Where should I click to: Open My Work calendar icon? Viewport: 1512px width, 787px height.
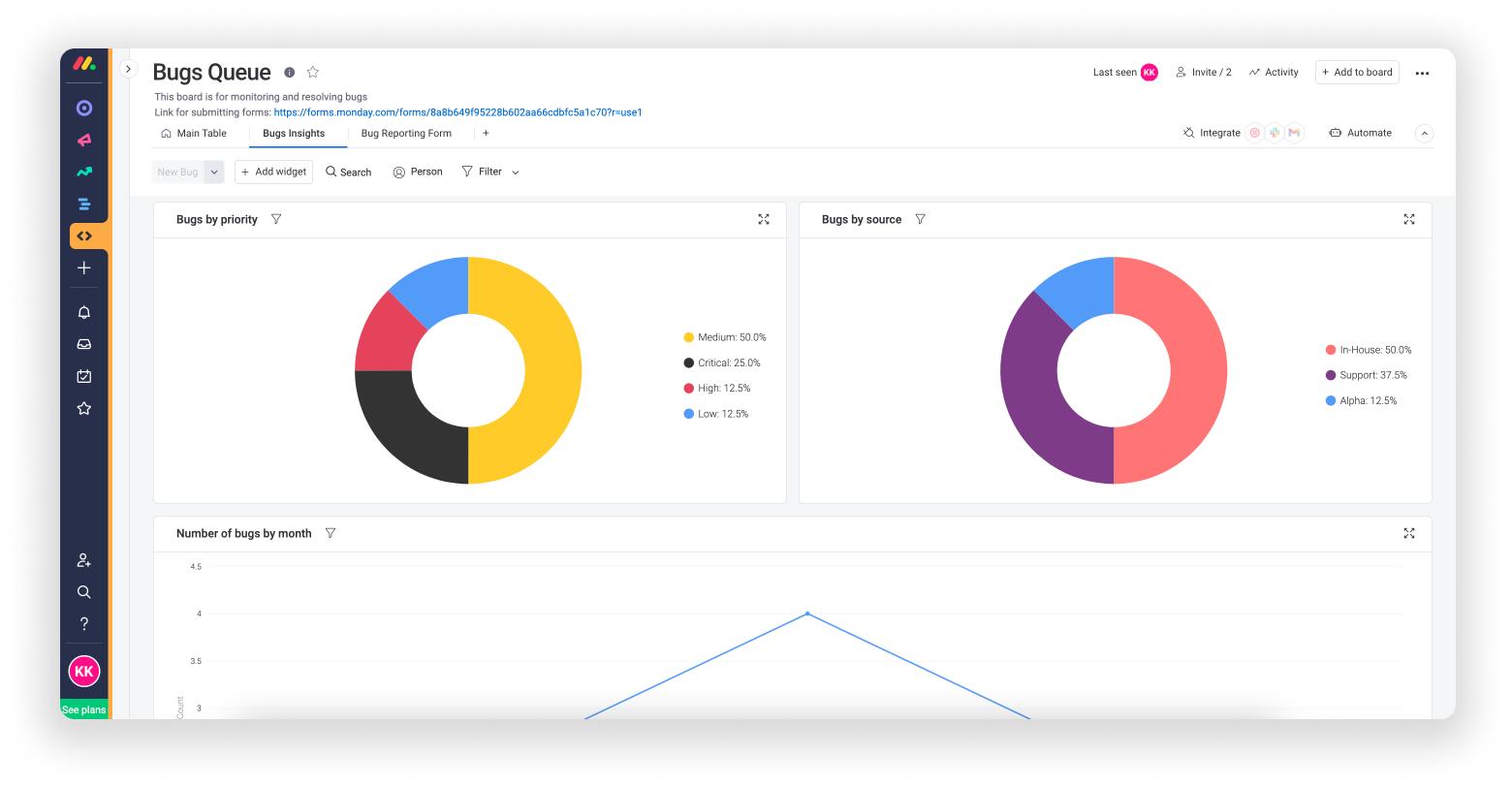(x=84, y=376)
